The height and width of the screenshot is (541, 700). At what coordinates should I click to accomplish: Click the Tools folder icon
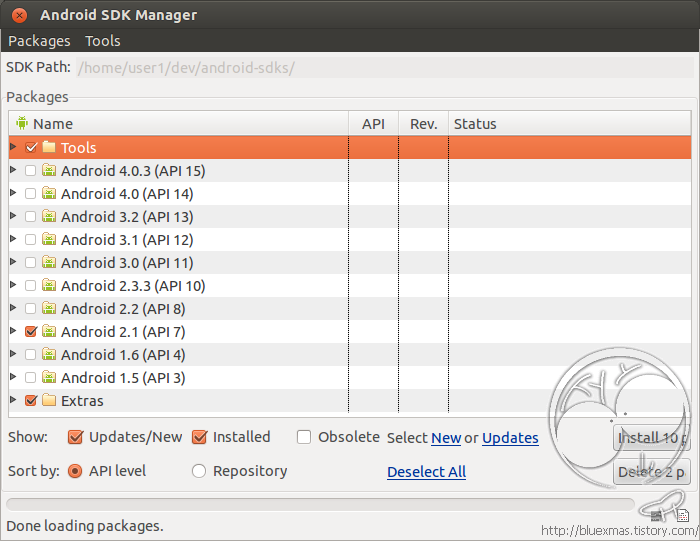(49, 147)
